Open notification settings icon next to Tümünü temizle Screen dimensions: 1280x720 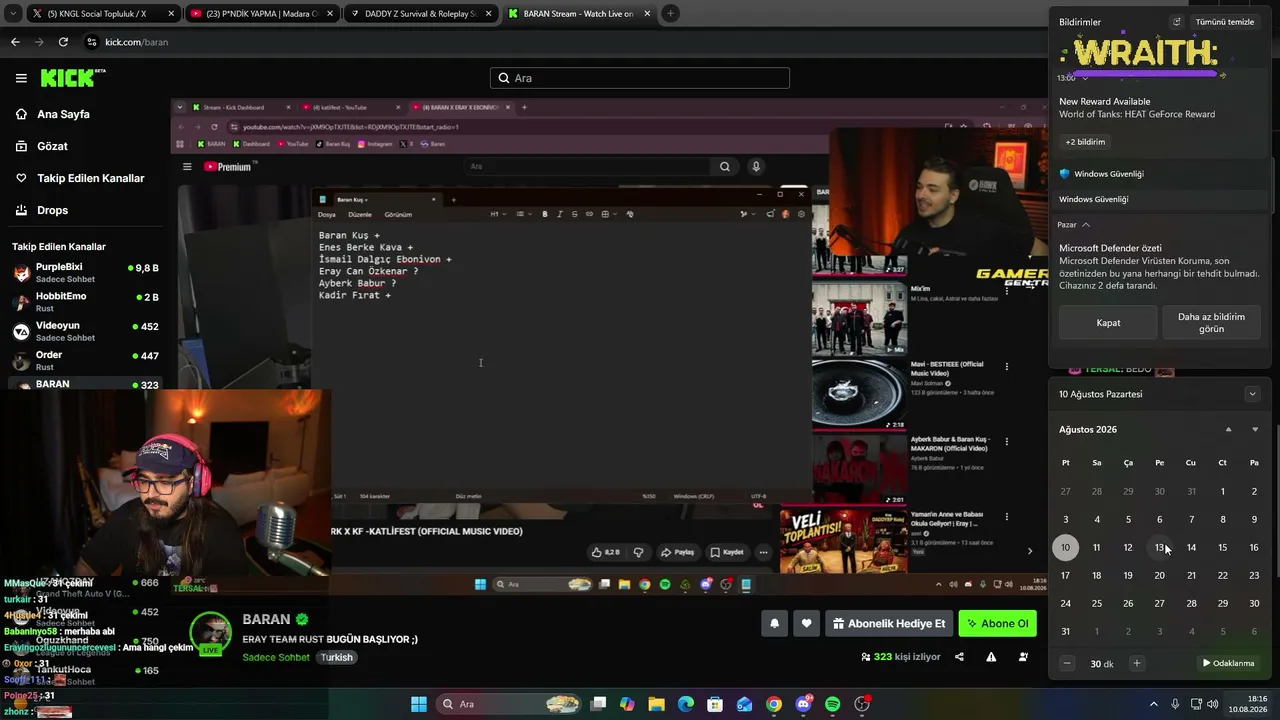(1177, 22)
